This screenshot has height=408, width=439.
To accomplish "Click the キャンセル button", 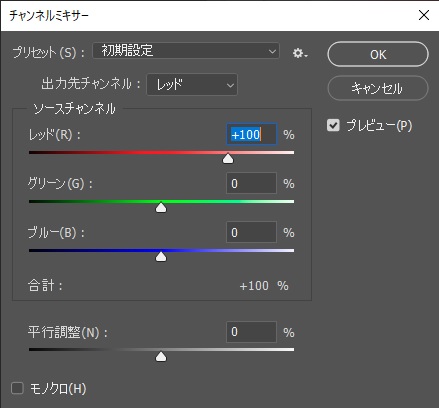I will click(x=378, y=88).
